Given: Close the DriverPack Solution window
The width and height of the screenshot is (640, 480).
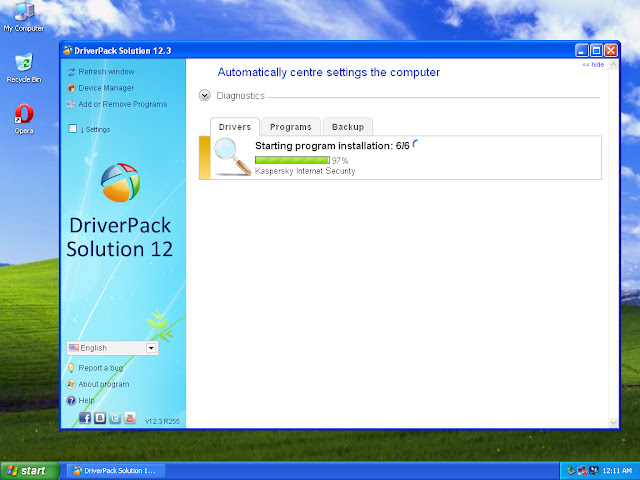Looking at the screenshot, I should (x=611, y=51).
